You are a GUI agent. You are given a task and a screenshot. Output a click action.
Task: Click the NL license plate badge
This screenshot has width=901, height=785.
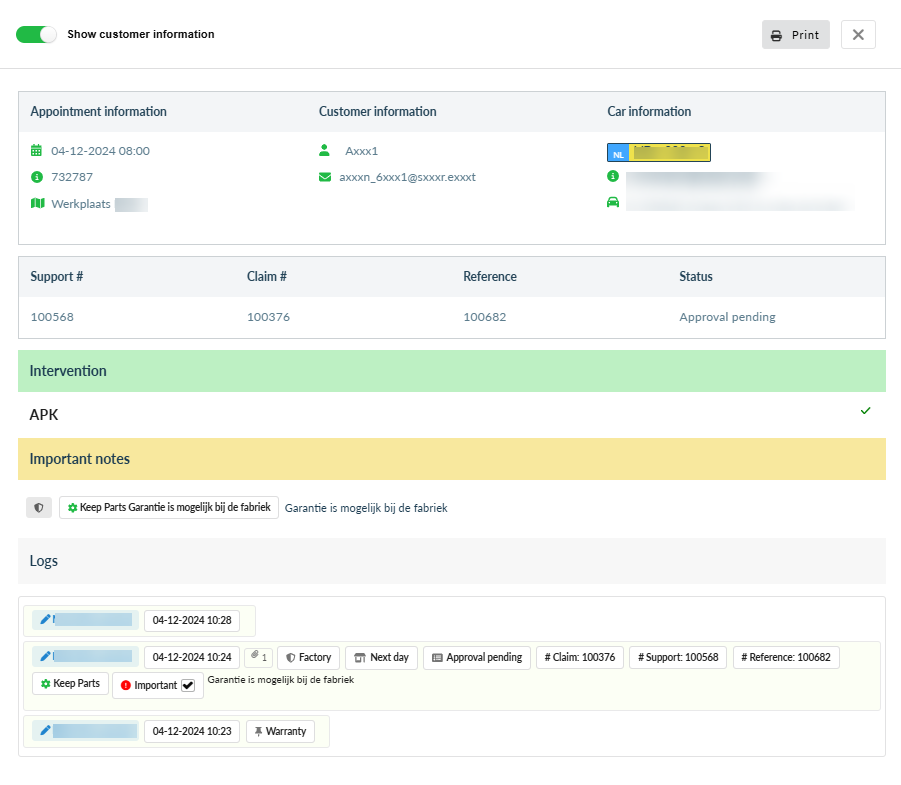point(658,153)
